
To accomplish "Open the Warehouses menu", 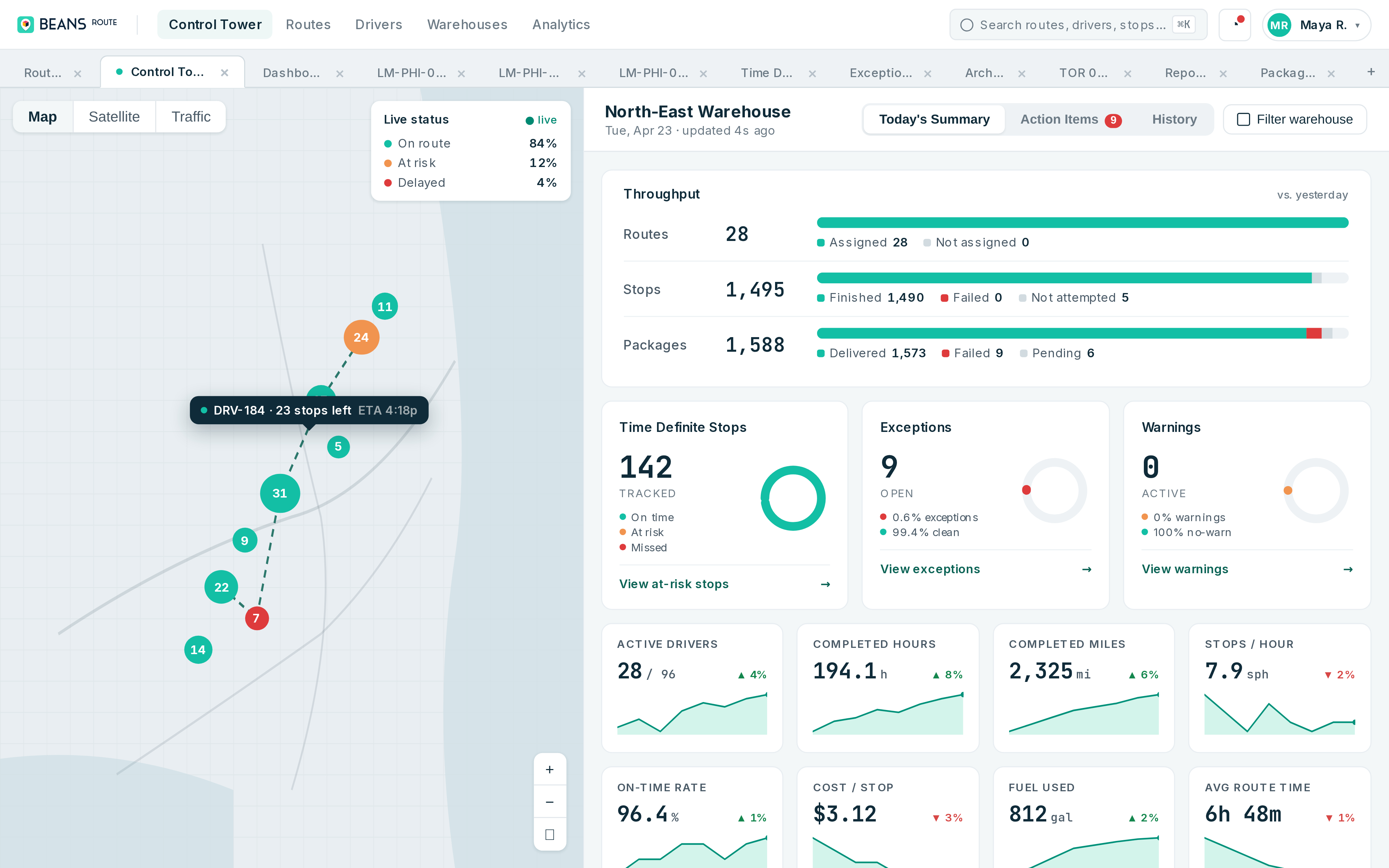I will click(x=467, y=25).
